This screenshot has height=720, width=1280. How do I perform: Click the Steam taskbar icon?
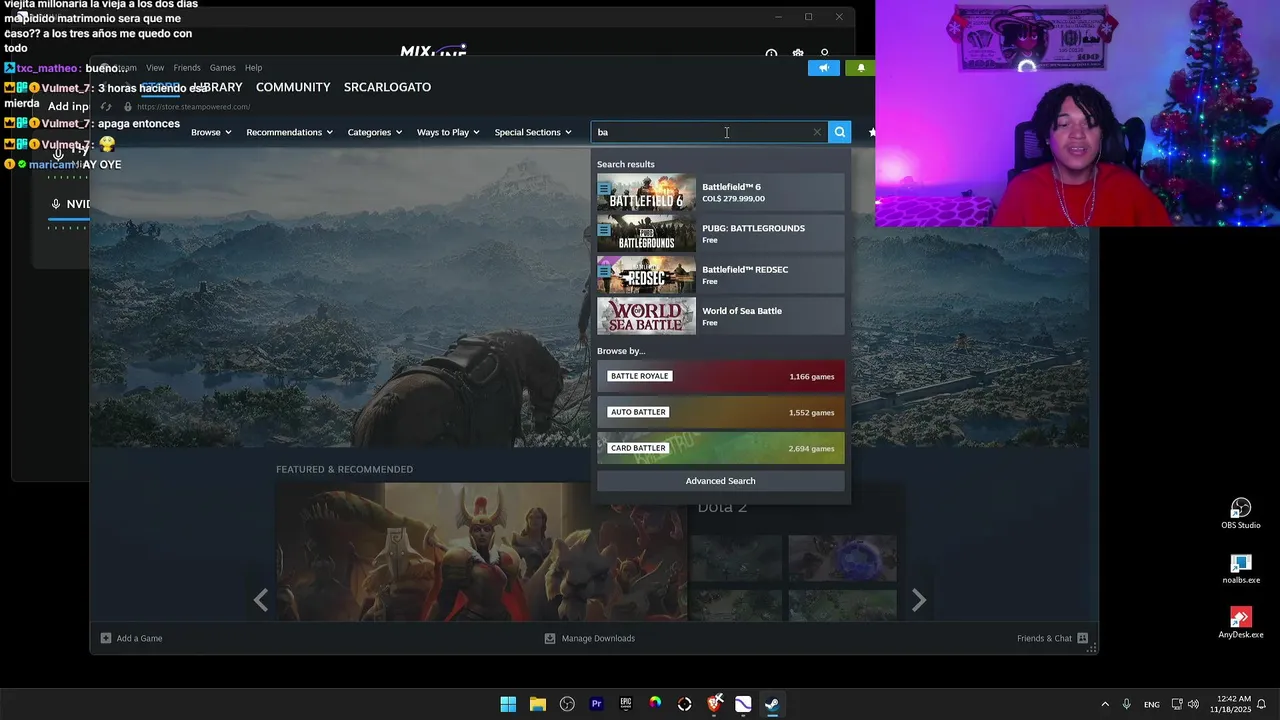772,704
